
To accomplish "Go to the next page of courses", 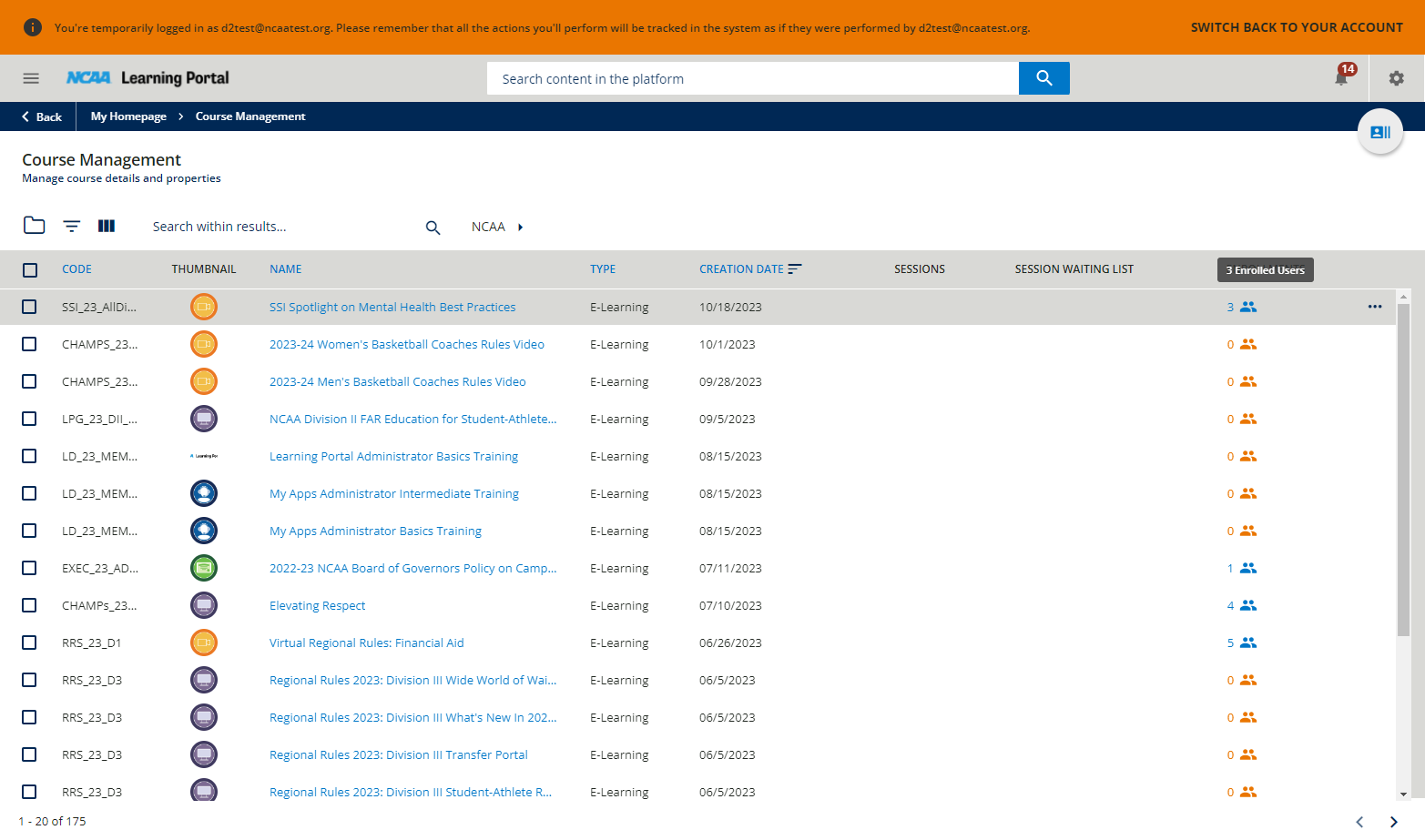I will (x=1393, y=822).
